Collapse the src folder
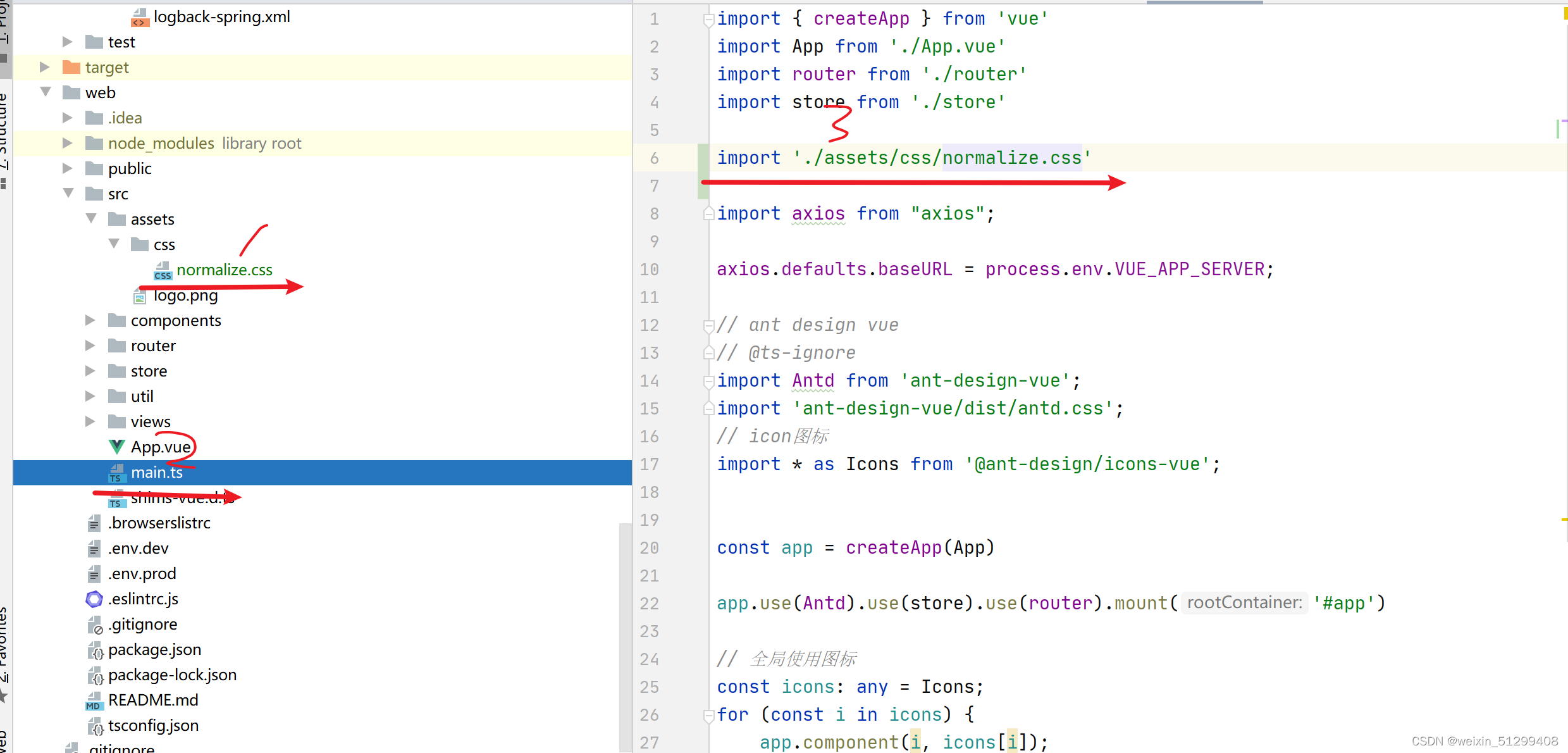The image size is (1568, 753). [x=68, y=194]
